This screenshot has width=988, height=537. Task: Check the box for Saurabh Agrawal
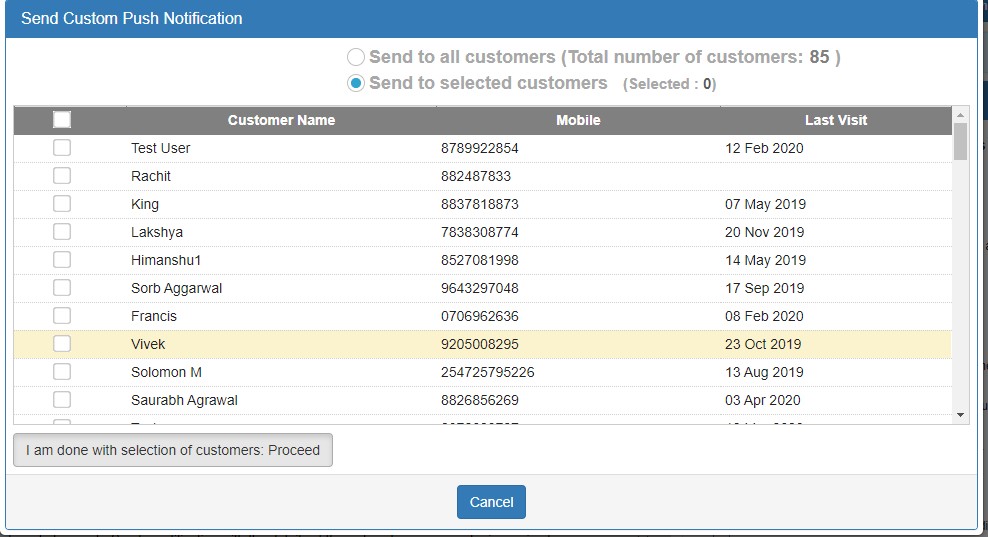click(62, 400)
